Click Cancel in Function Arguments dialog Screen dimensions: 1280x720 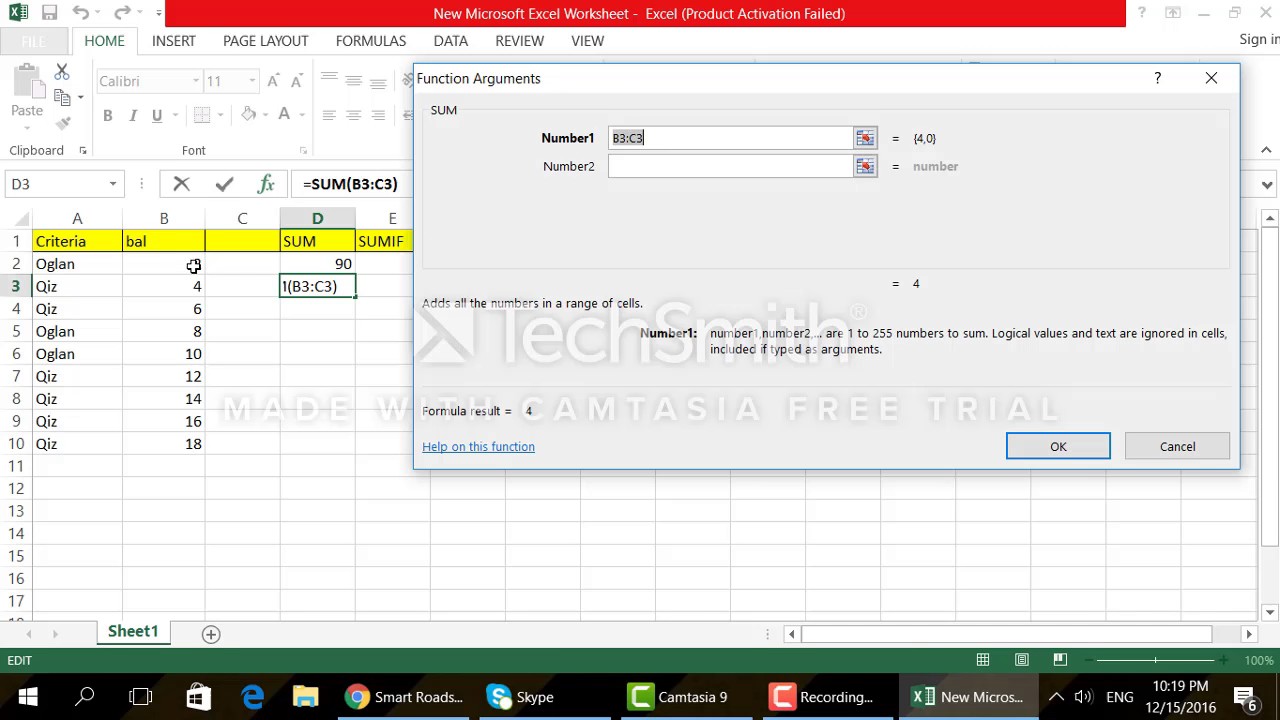pyautogui.click(x=1177, y=447)
